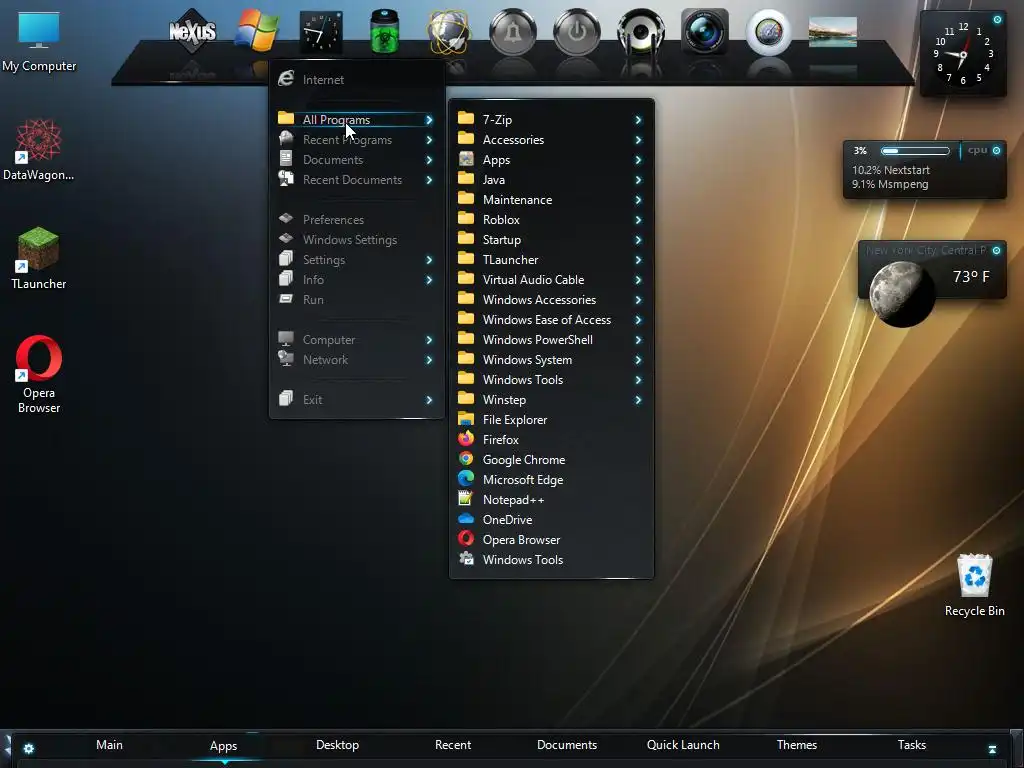The image size is (1024, 768).
Task: Open the Nexus dock icon
Action: (192, 31)
